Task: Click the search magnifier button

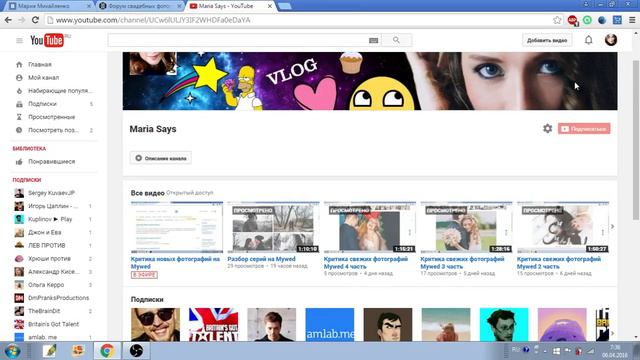Action: coord(396,40)
